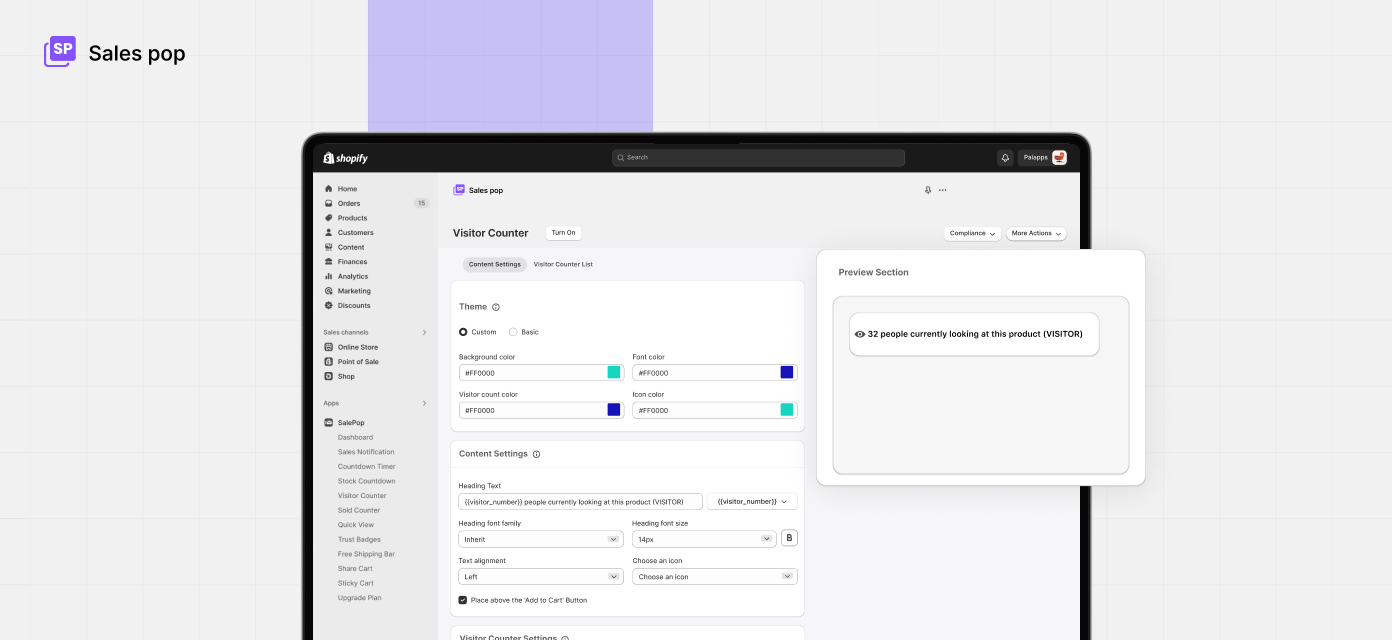Screen dimensions: 1392x640
Task: Open Sticky Cart in the sidebar
Action: (356, 583)
